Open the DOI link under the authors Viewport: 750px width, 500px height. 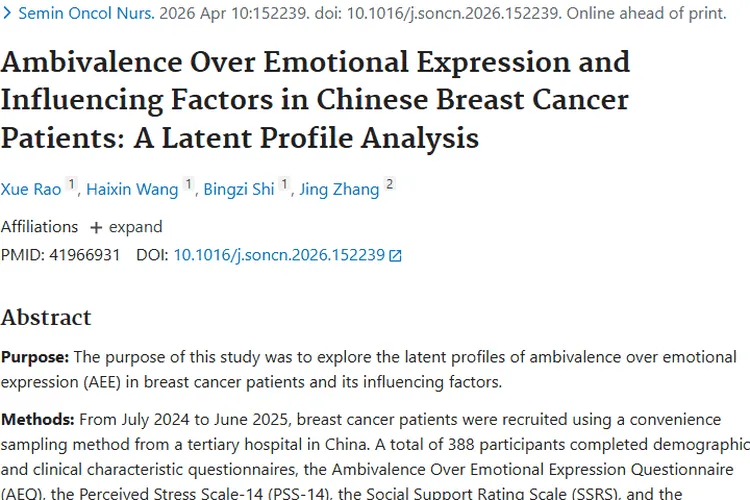point(279,255)
